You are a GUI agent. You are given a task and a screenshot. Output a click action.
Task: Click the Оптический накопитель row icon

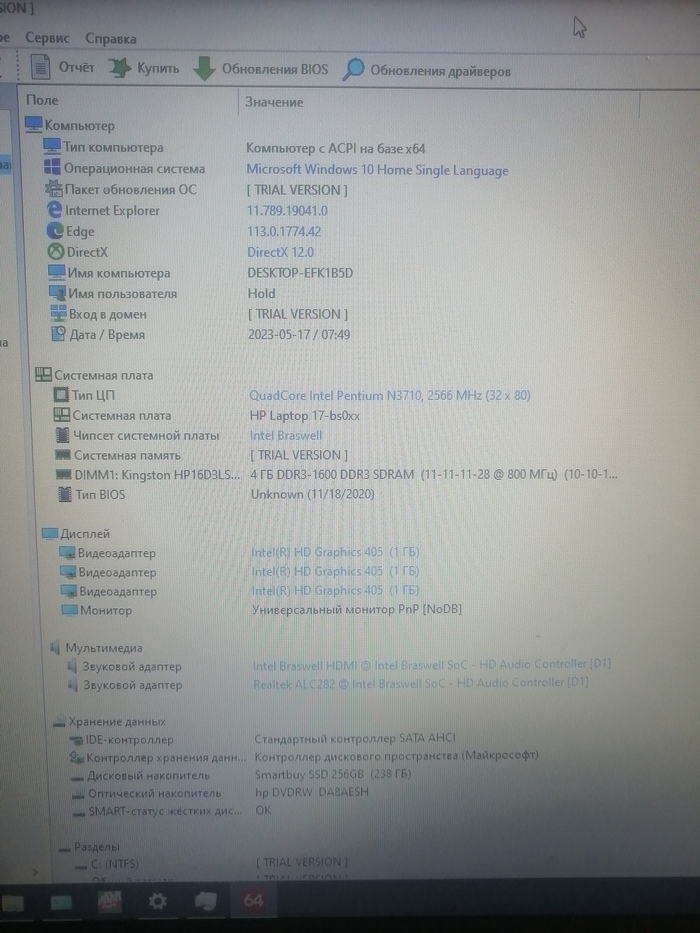(x=78, y=794)
